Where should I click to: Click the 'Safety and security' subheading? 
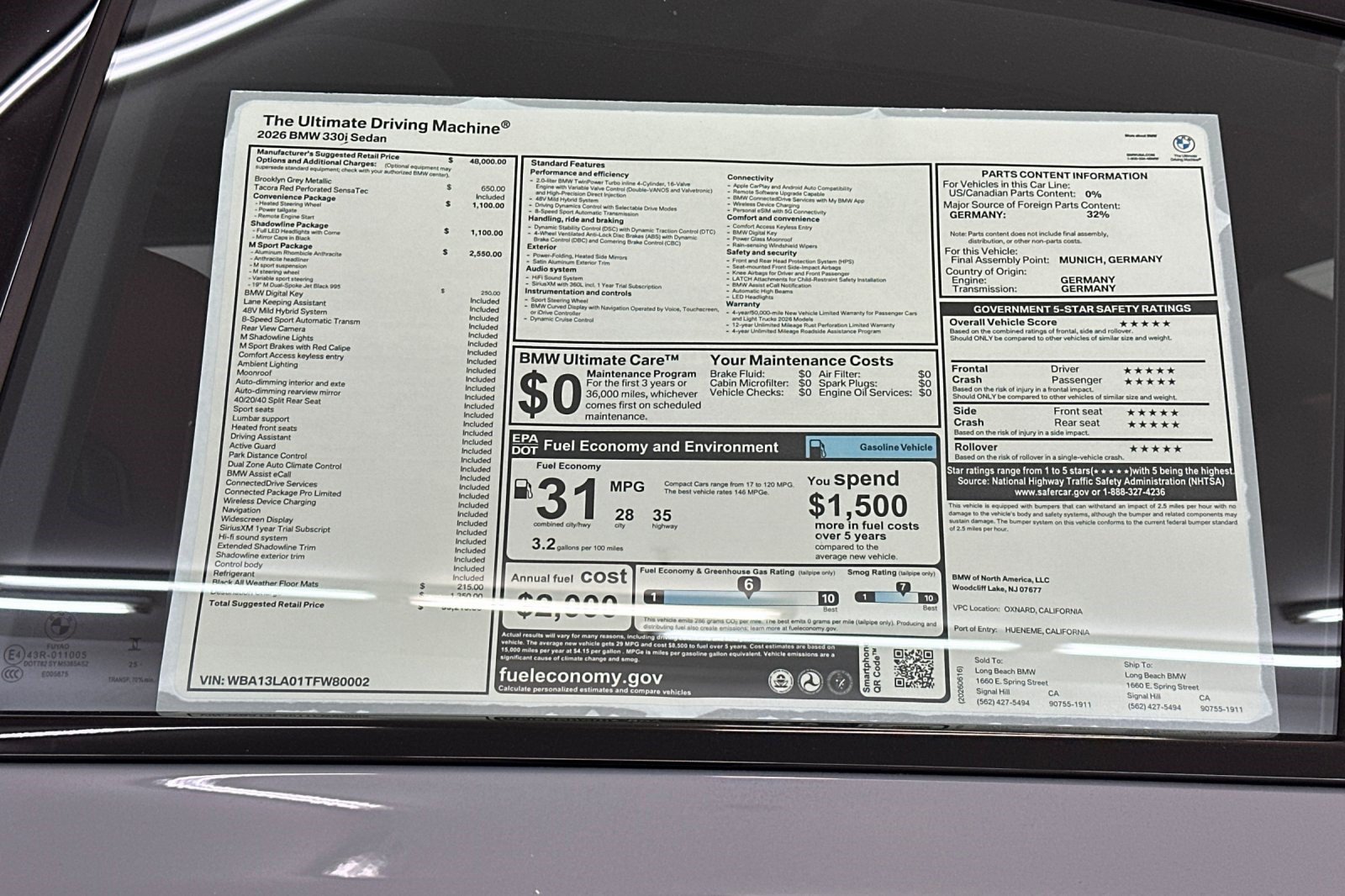[x=762, y=252]
